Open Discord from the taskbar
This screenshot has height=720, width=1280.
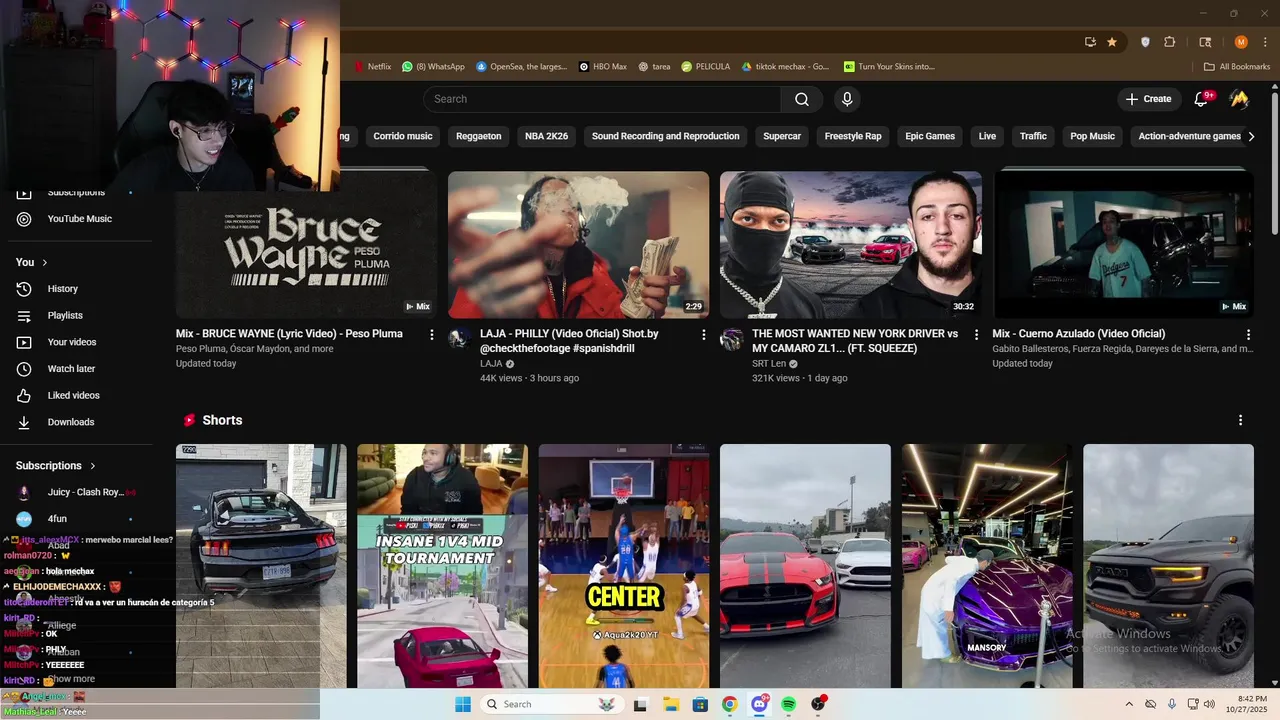[x=759, y=704]
